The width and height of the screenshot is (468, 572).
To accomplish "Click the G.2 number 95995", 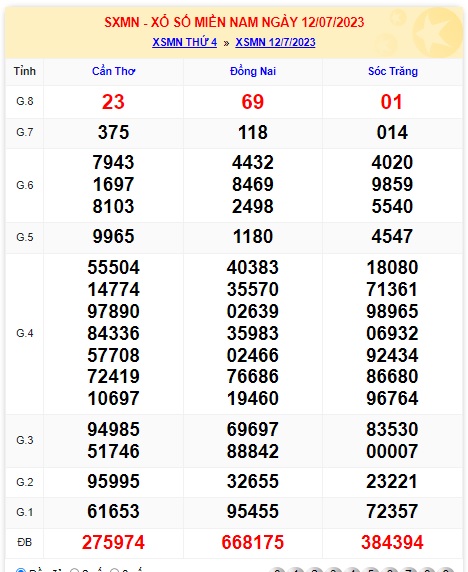I will point(113,481).
